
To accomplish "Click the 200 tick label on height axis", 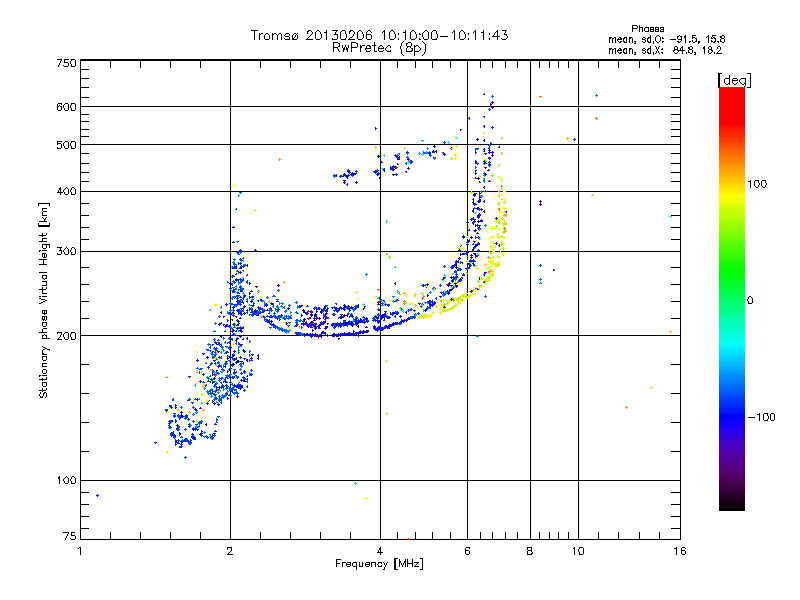I will click(x=66, y=336).
